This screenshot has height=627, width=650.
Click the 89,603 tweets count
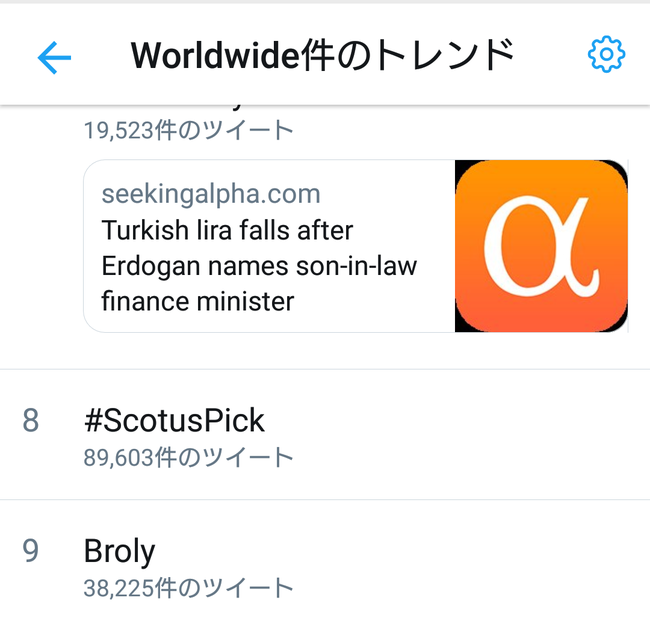tap(189, 458)
